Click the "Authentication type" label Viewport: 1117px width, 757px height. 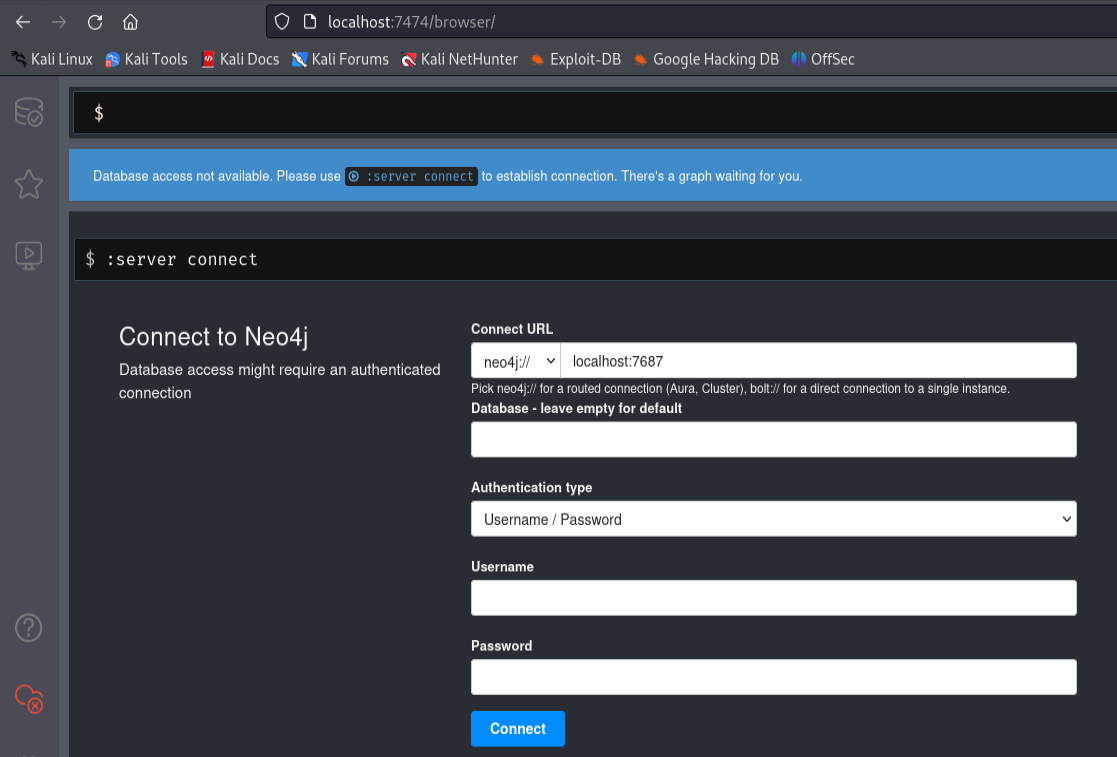531,487
